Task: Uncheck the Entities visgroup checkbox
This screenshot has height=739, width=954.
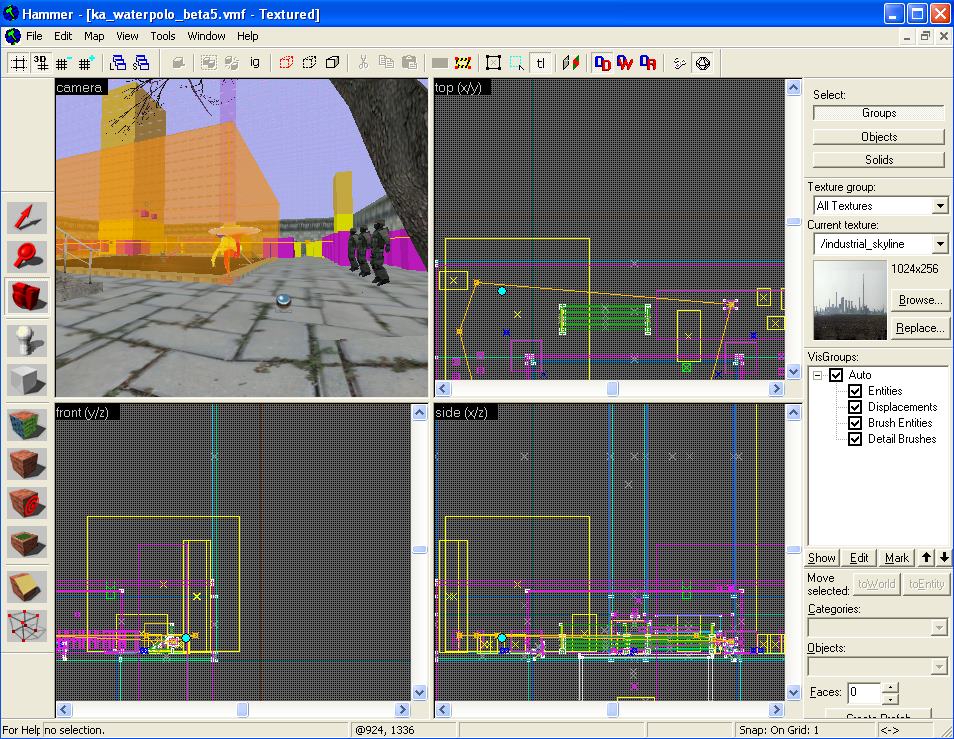Action: (x=855, y=391)
